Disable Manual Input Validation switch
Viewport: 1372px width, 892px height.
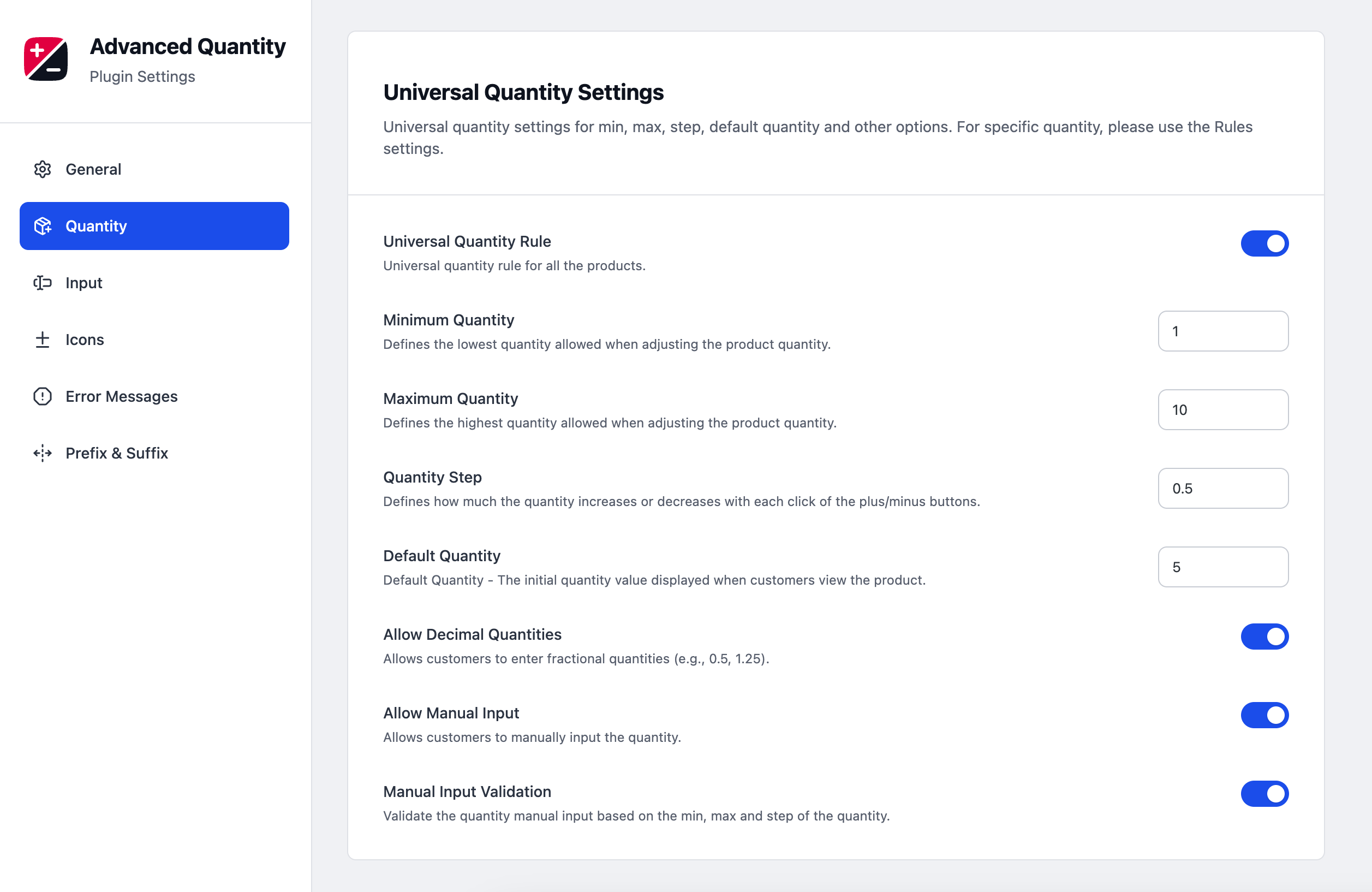1264,793
